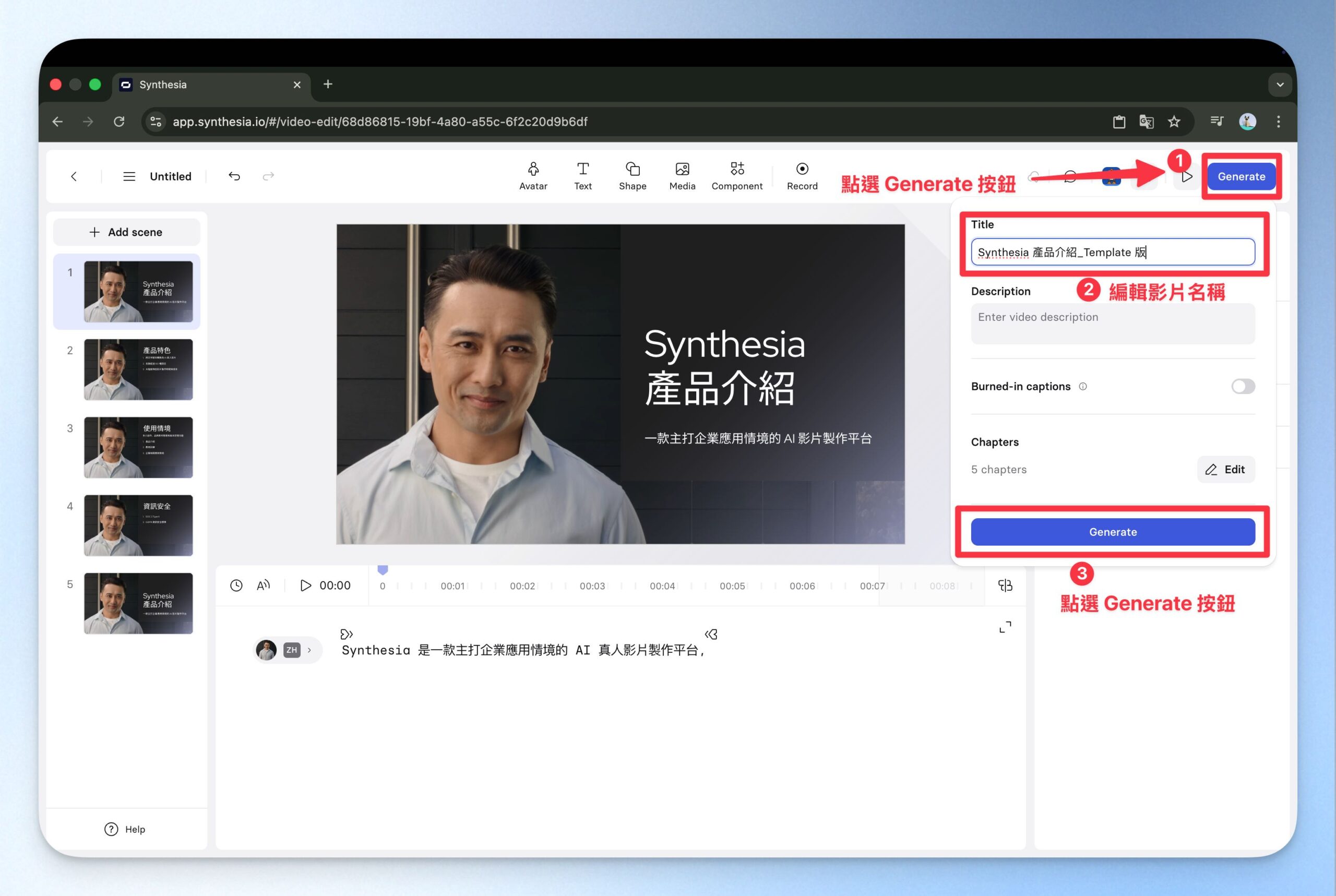
Task: Open Chrome's three-dot menu
Action: [x=1278, y=121]
